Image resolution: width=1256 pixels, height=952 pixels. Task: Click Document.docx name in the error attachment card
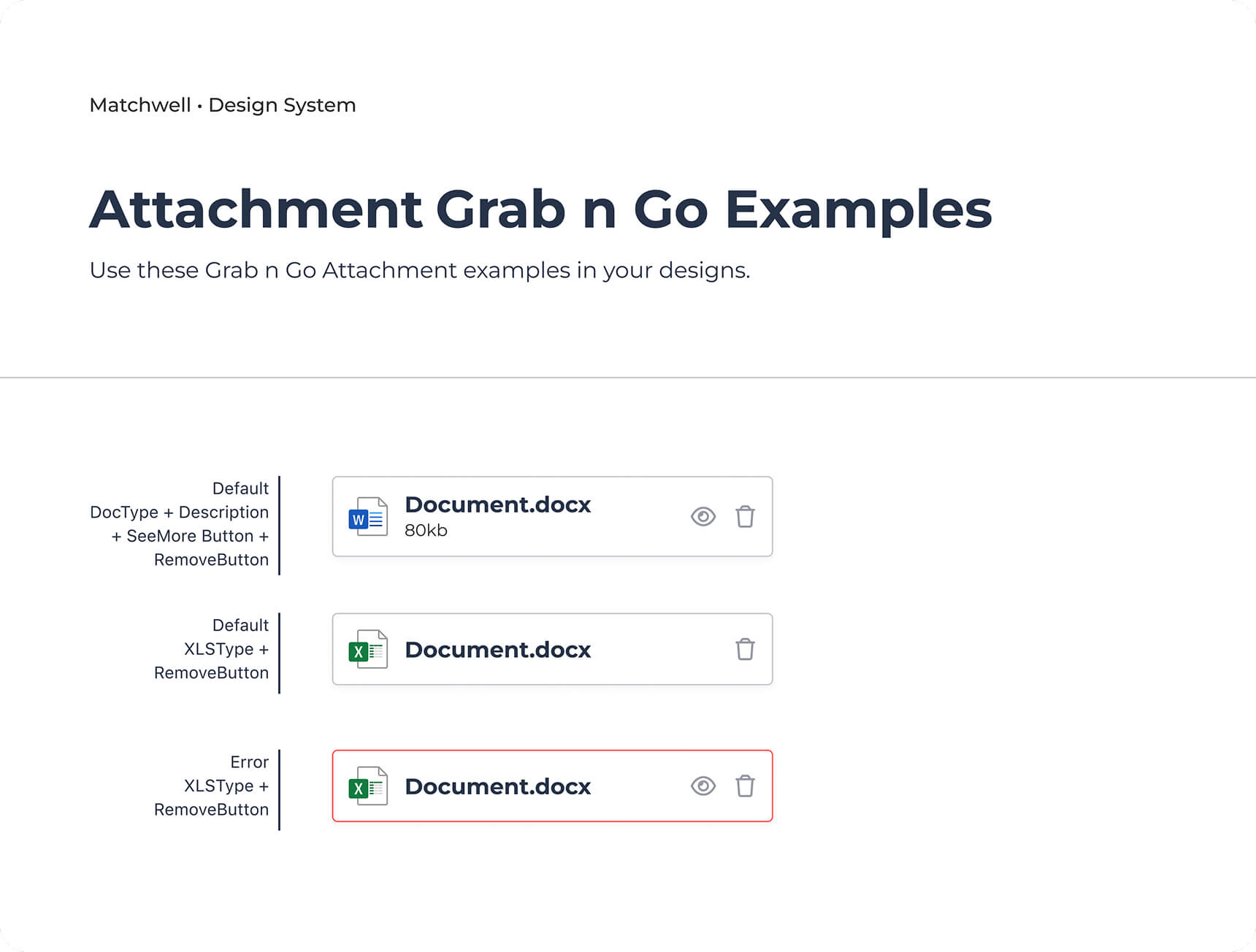(497, 786)
